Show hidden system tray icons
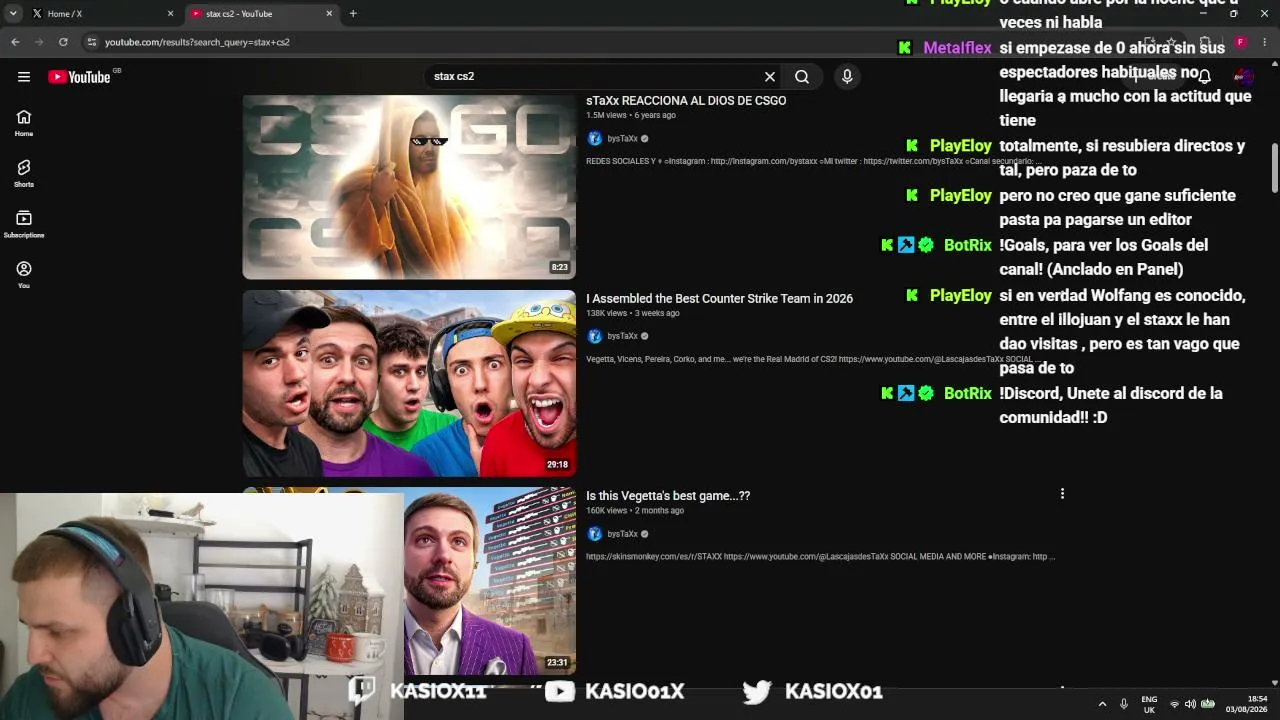The width and height of the screenshot is (1280, 720). pyautogui.click(x=1103, y=704)
